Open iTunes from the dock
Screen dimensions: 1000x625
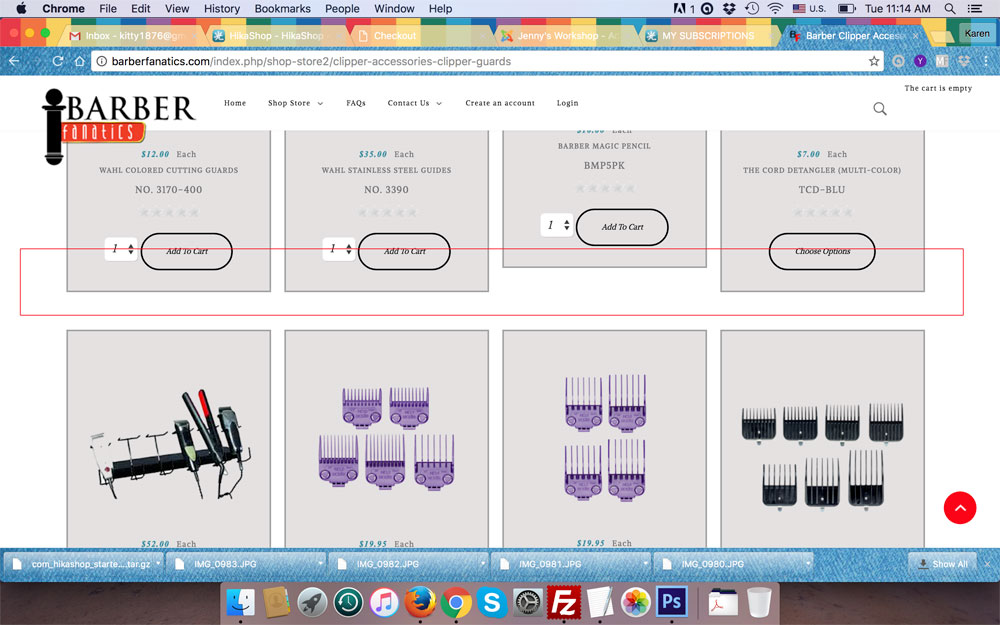(384, 602)
